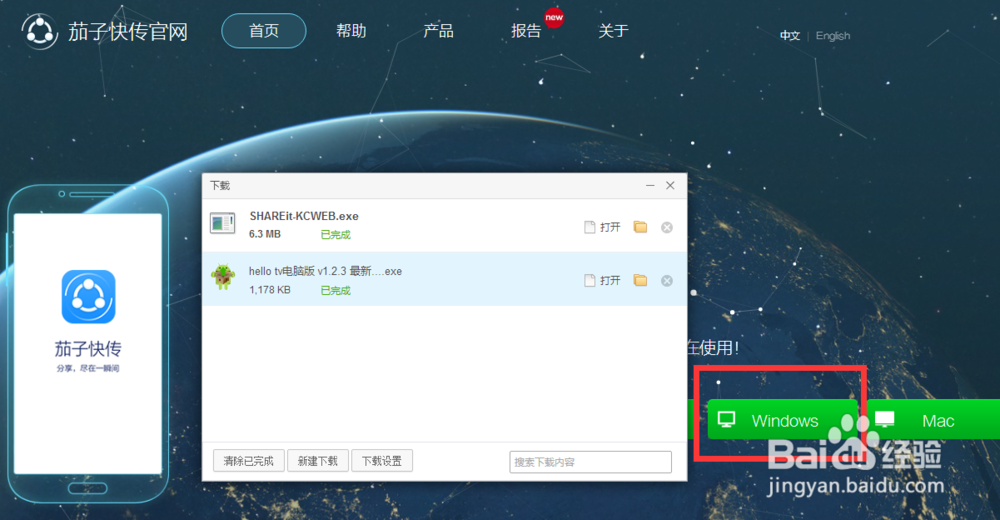Open hello tv电脑版 exe with 打开 button
1000x520 pixels.
(602, 281)
